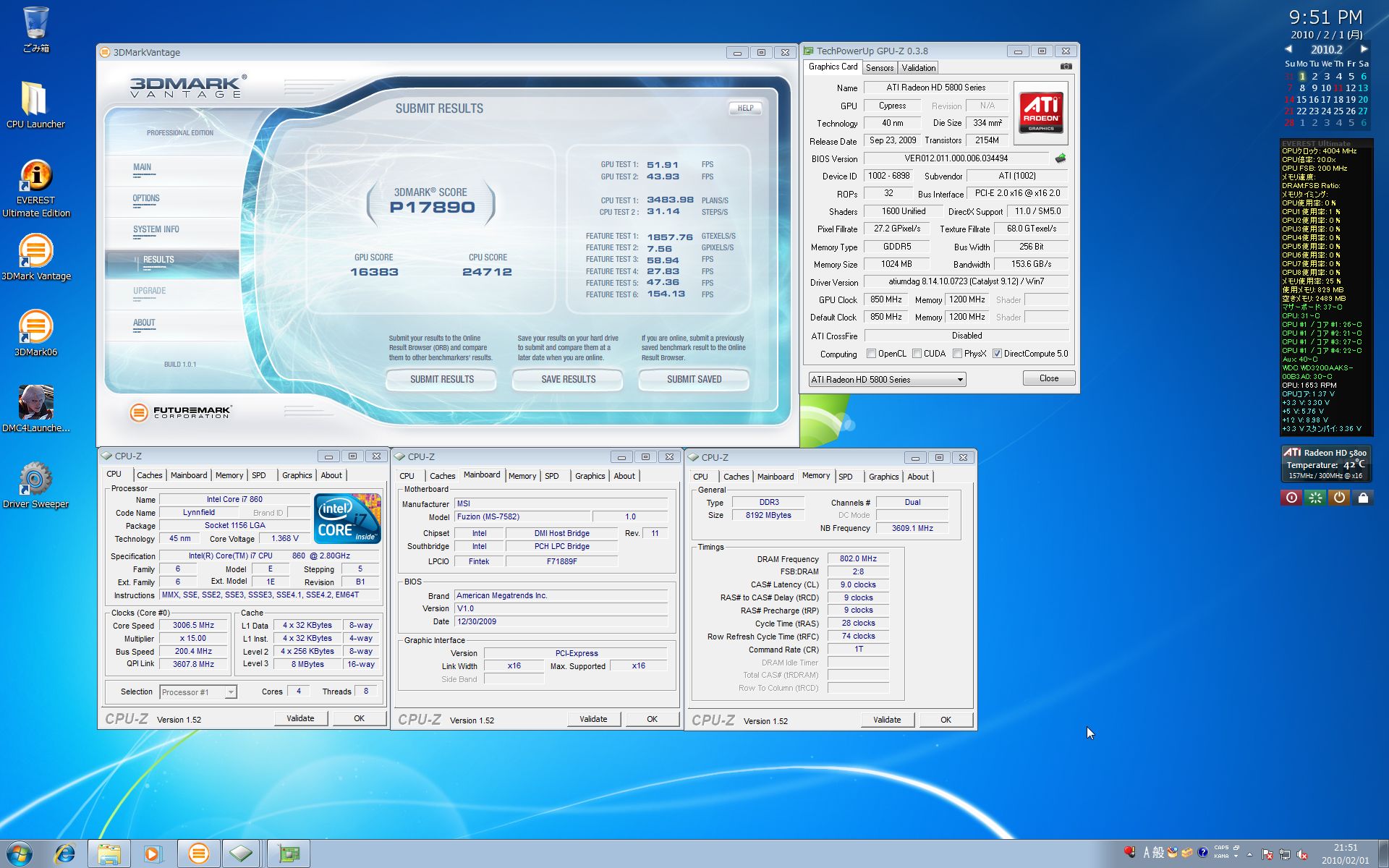
Task: Open the IME language bar options arrow
Action: [1236, 856]
